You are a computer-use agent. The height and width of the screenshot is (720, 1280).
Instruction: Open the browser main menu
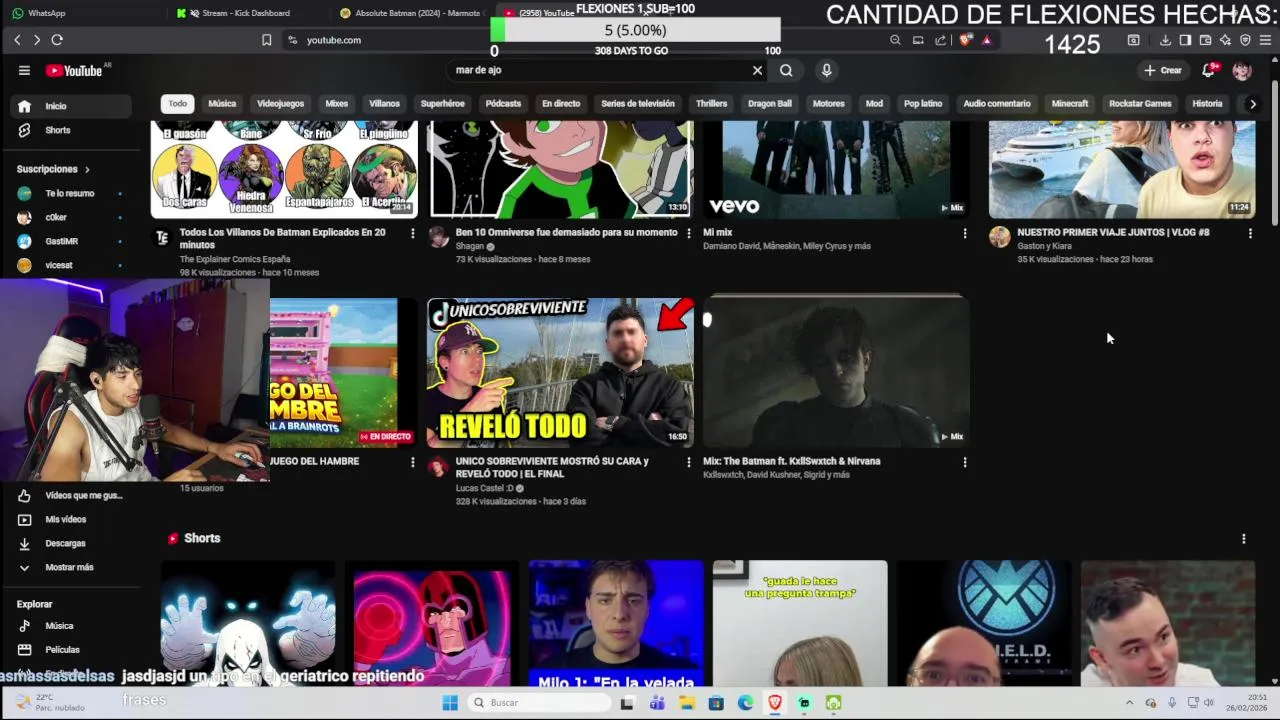[x=1265, y=40]
